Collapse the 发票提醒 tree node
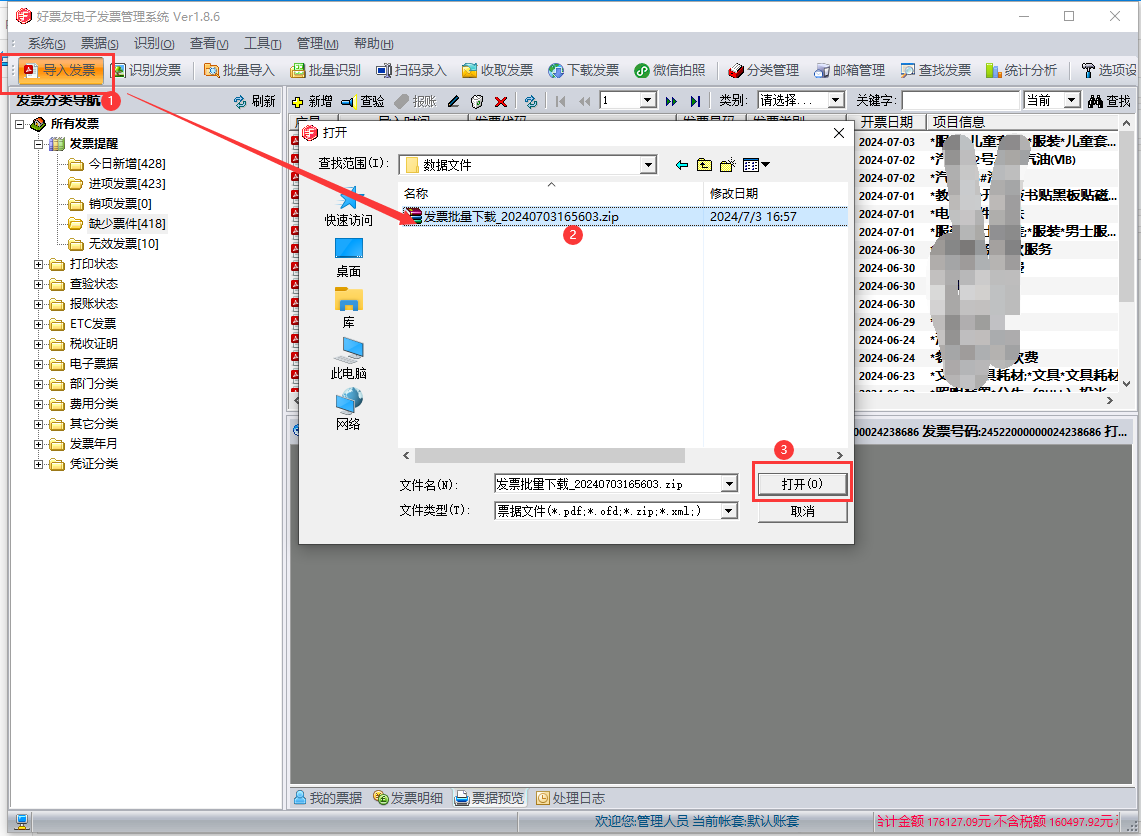This screenshot has width=1141, height=836. (39, 144)
